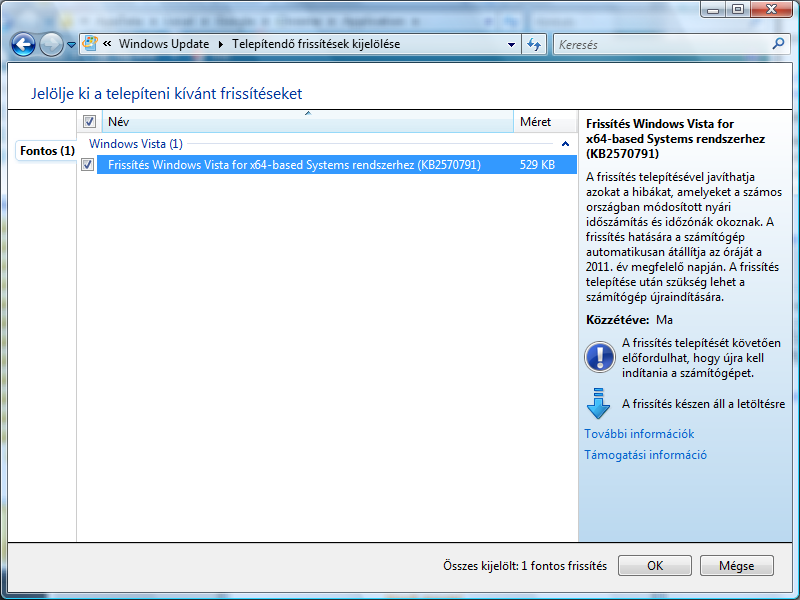The image size is (800, 600).
Task: Click the blue download arrow icon
Action: [x=598, y=404]
